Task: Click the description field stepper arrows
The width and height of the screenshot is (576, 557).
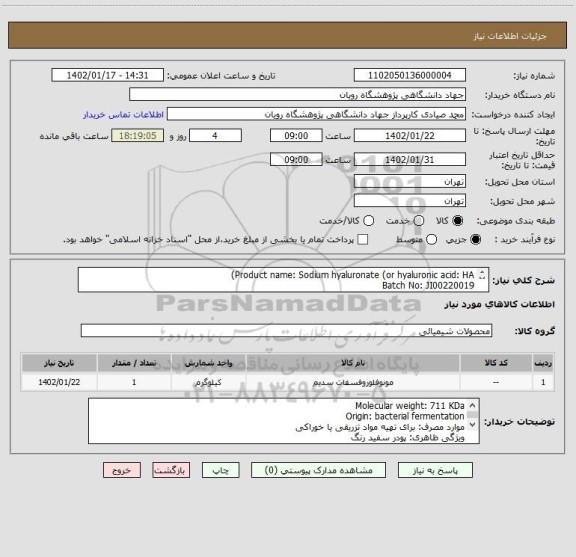Action: (x=482, y=275)
